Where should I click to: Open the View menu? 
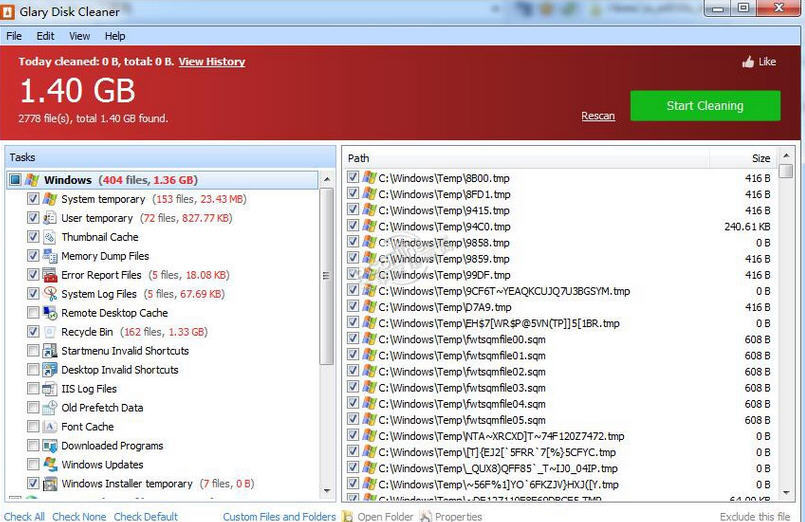click(80, 36)
